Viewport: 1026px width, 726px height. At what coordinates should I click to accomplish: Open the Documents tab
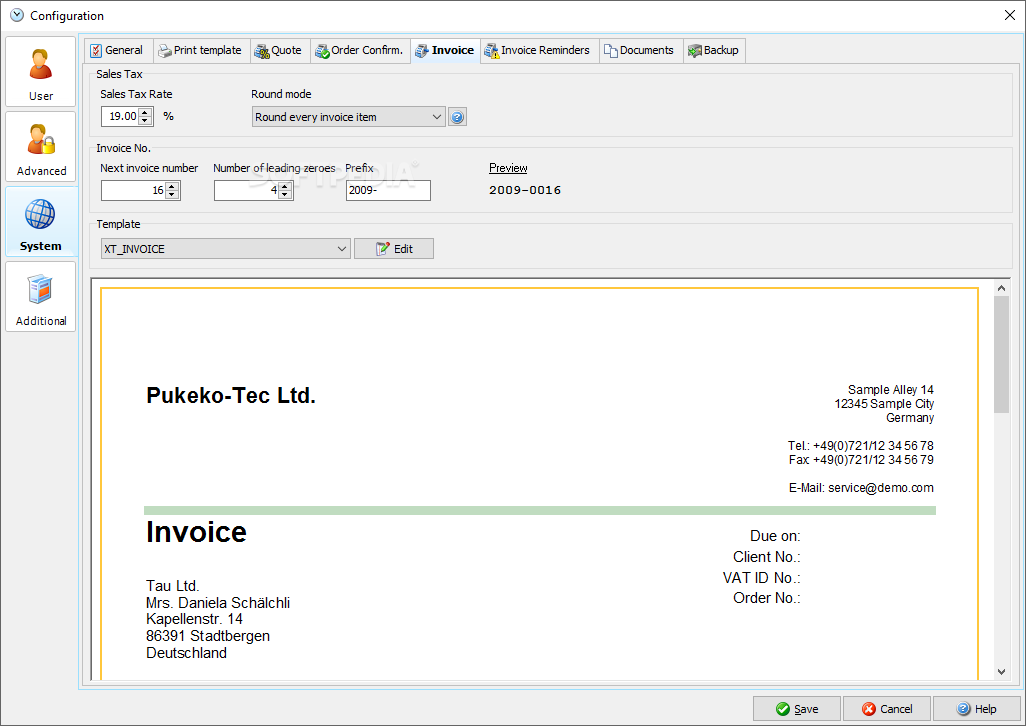tap(639, 50)
